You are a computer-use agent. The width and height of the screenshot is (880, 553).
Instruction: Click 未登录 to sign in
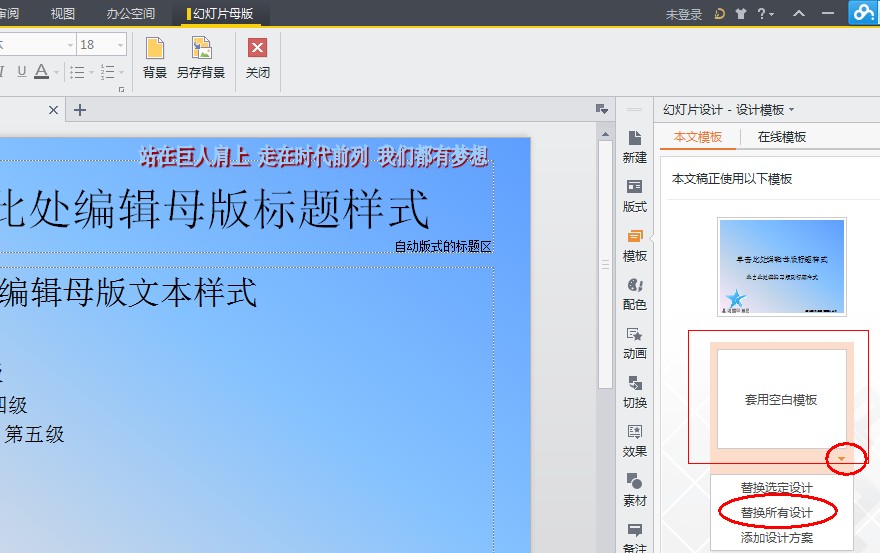(x=684, y=15)
